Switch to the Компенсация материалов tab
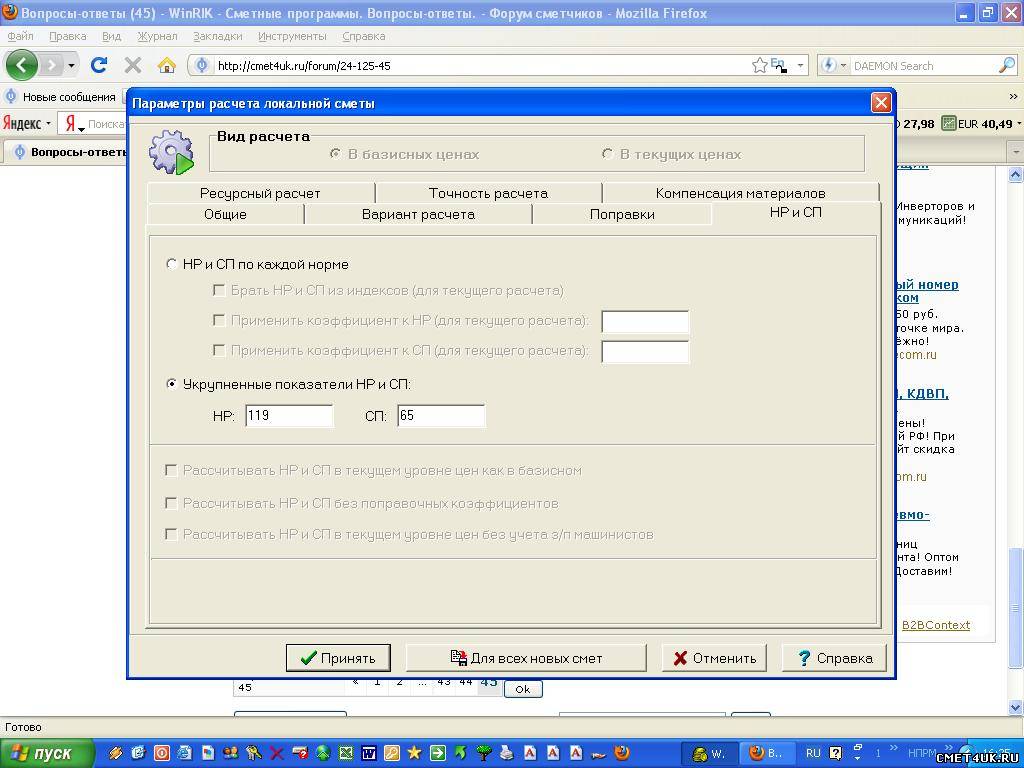This screenshot has height=768, width=1024. [741, 193]
